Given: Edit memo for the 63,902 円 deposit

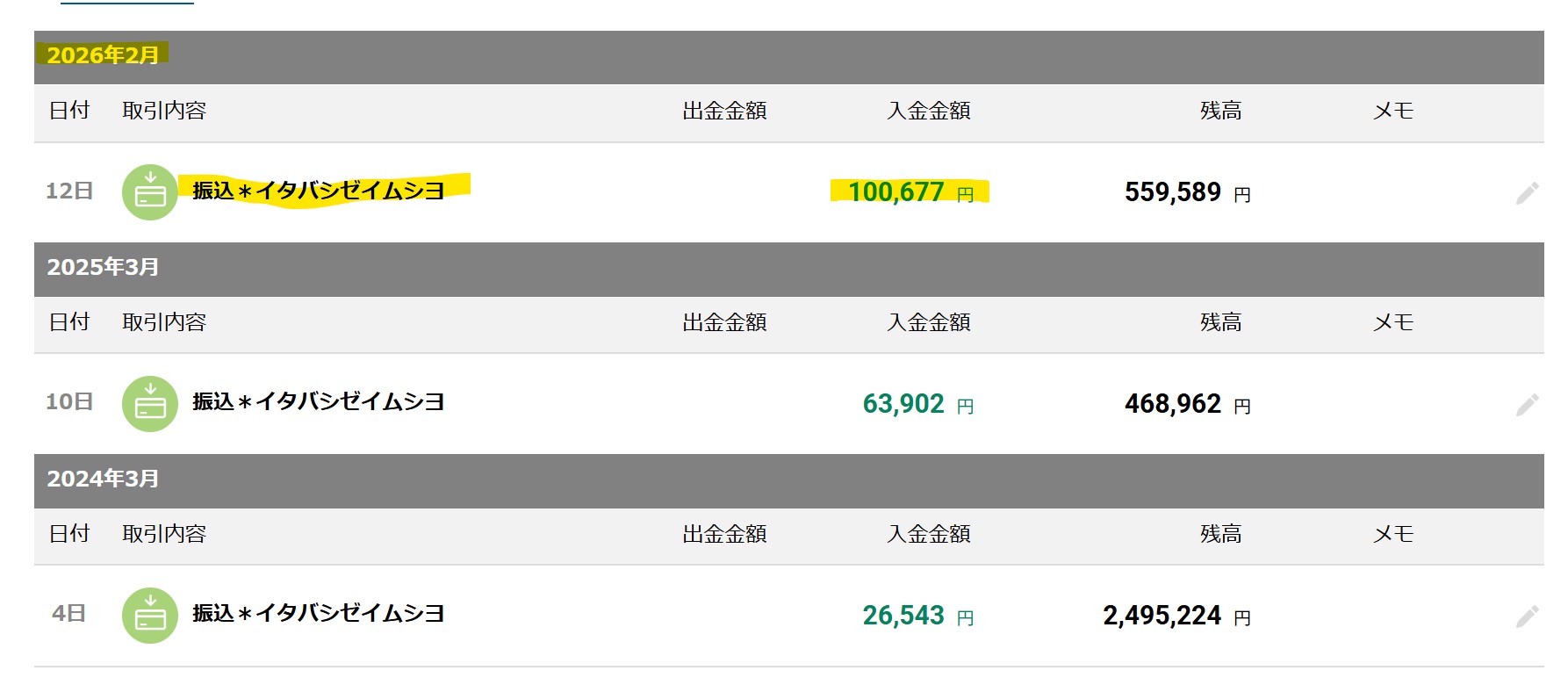Looking at the screenshot, I should click(x=1527, y=405).
